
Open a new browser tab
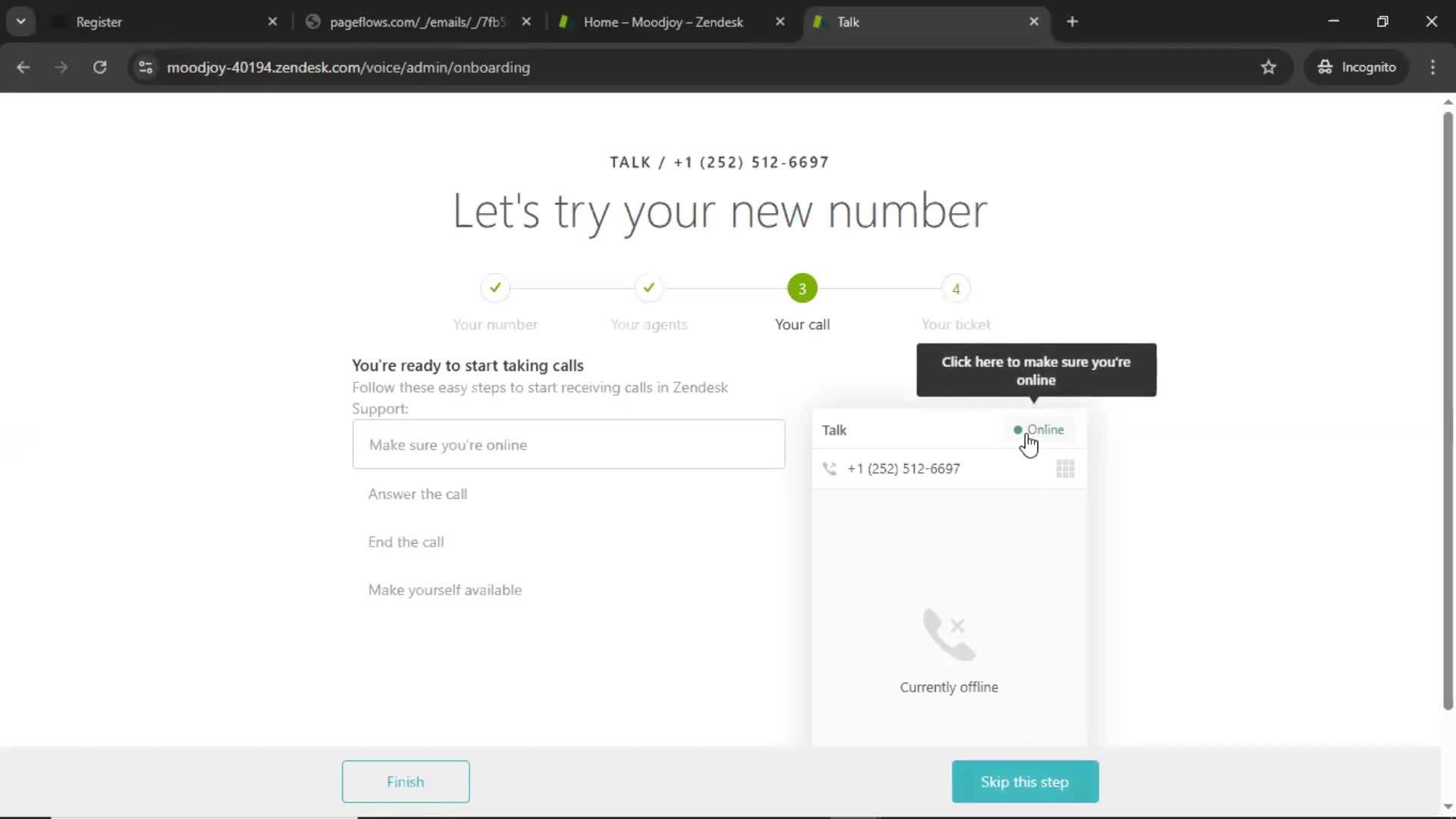(x=1072, y=22)
